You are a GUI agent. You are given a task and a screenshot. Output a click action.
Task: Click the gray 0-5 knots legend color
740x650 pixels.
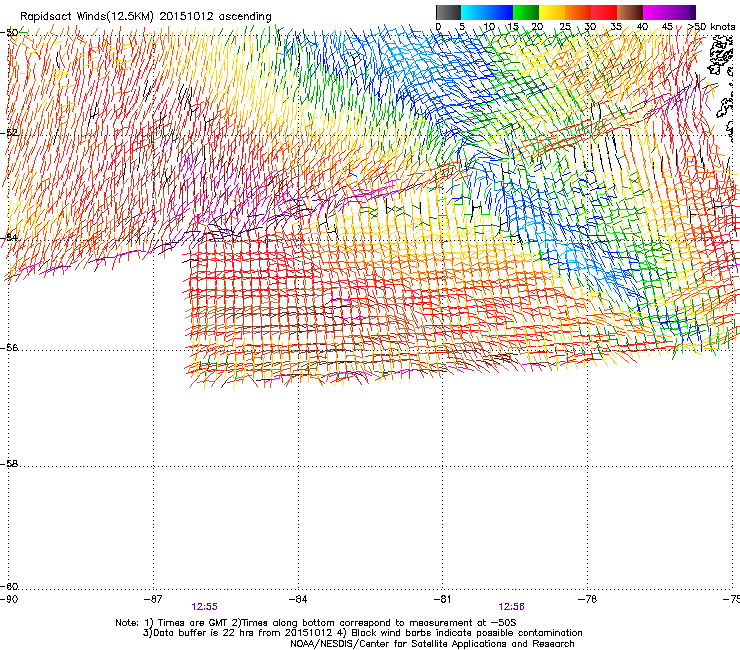tap(448, 12)
